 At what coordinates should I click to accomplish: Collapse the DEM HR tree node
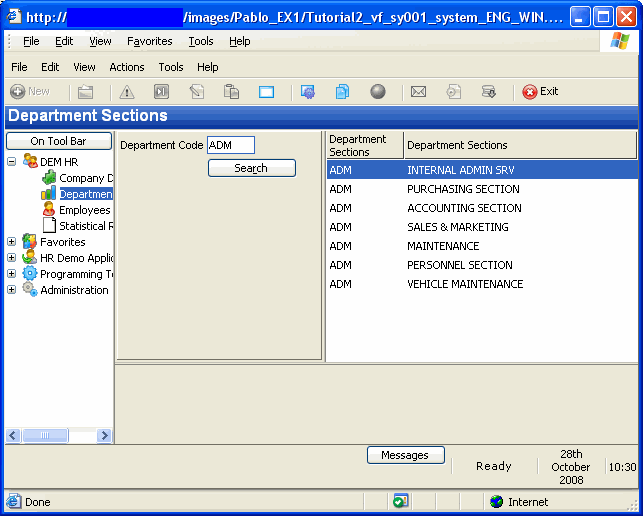[x=12, y=162]
